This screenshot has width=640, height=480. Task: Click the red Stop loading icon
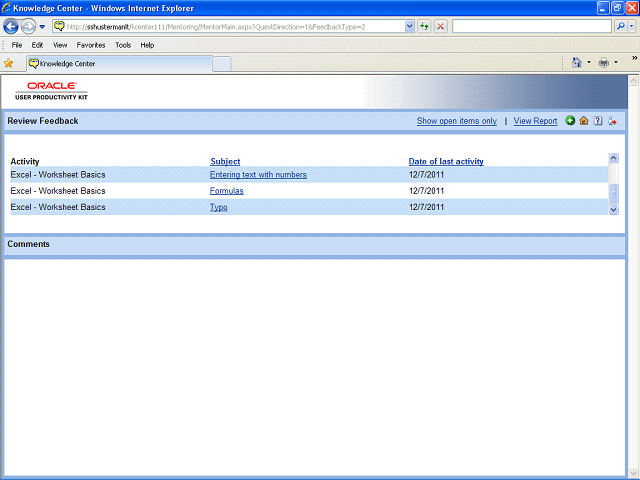440,27
